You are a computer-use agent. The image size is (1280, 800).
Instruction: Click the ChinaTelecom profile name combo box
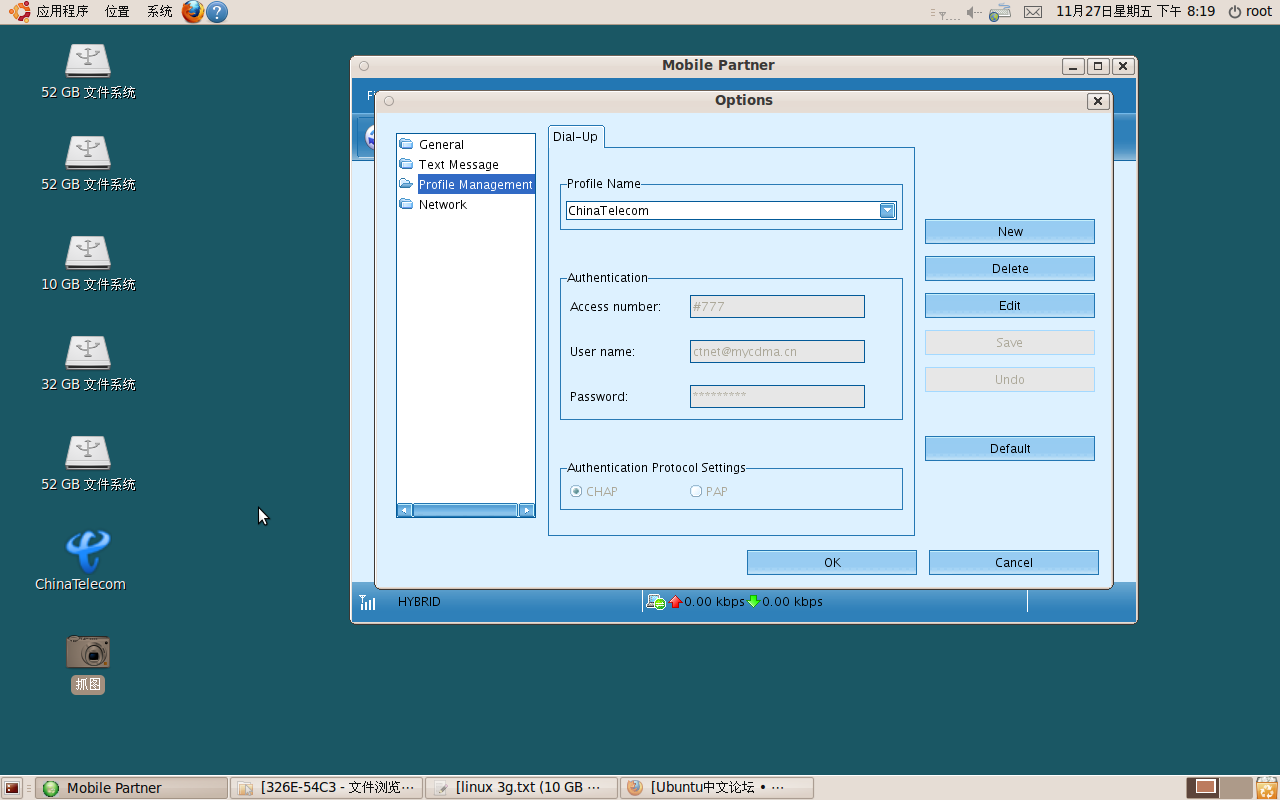coord(731,211)
